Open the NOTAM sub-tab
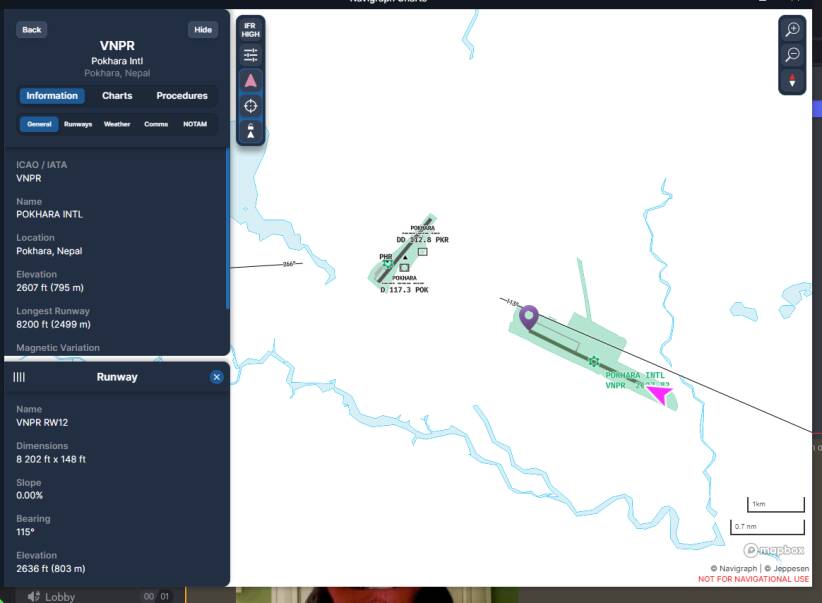 [194, 124]
